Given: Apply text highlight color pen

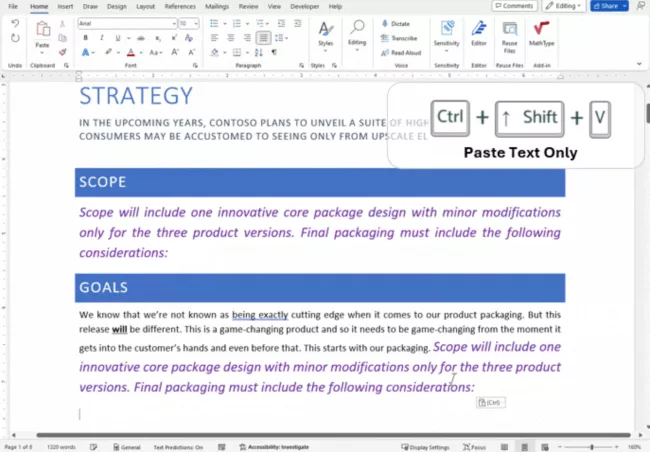Looking at the screenshot, I should (108, 52).
